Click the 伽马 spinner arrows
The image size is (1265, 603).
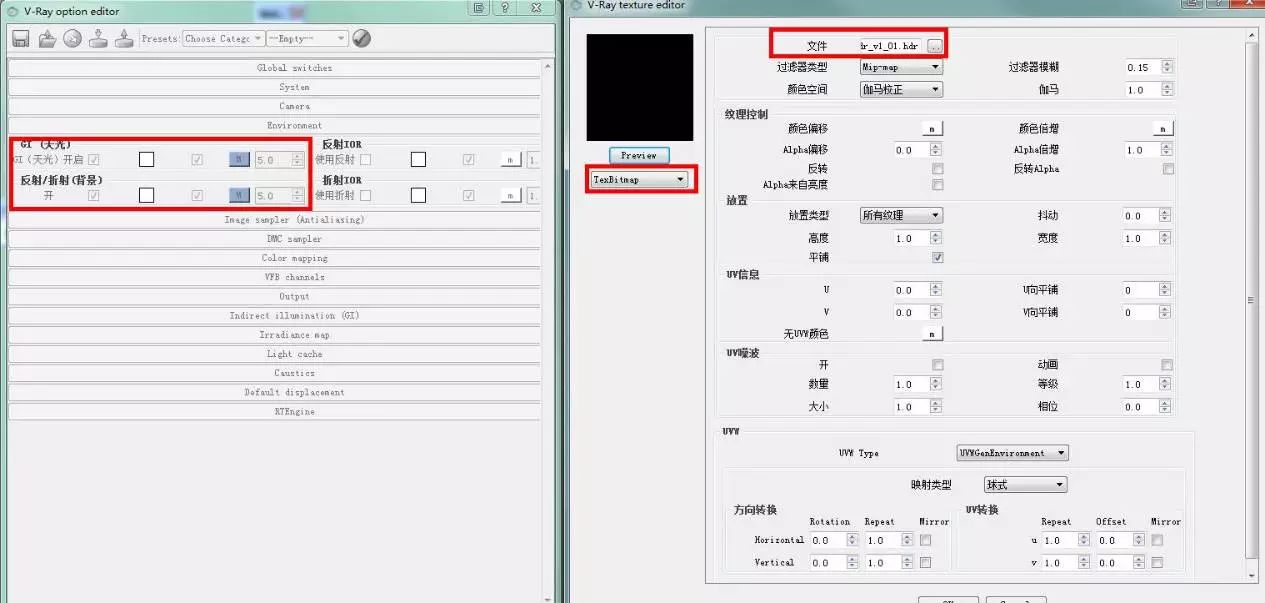[1167, 90]
